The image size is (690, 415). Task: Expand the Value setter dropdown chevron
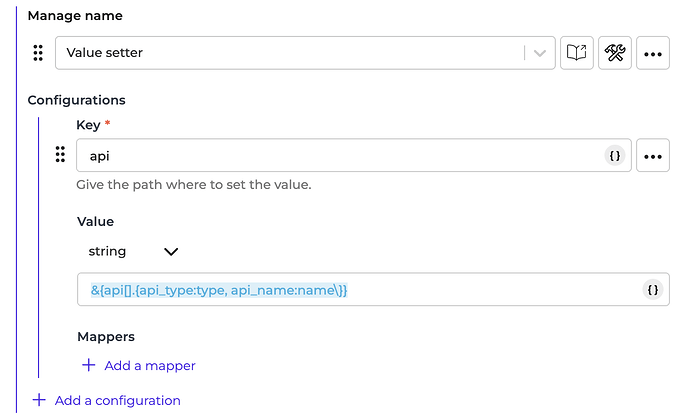[x=541, y=53]
